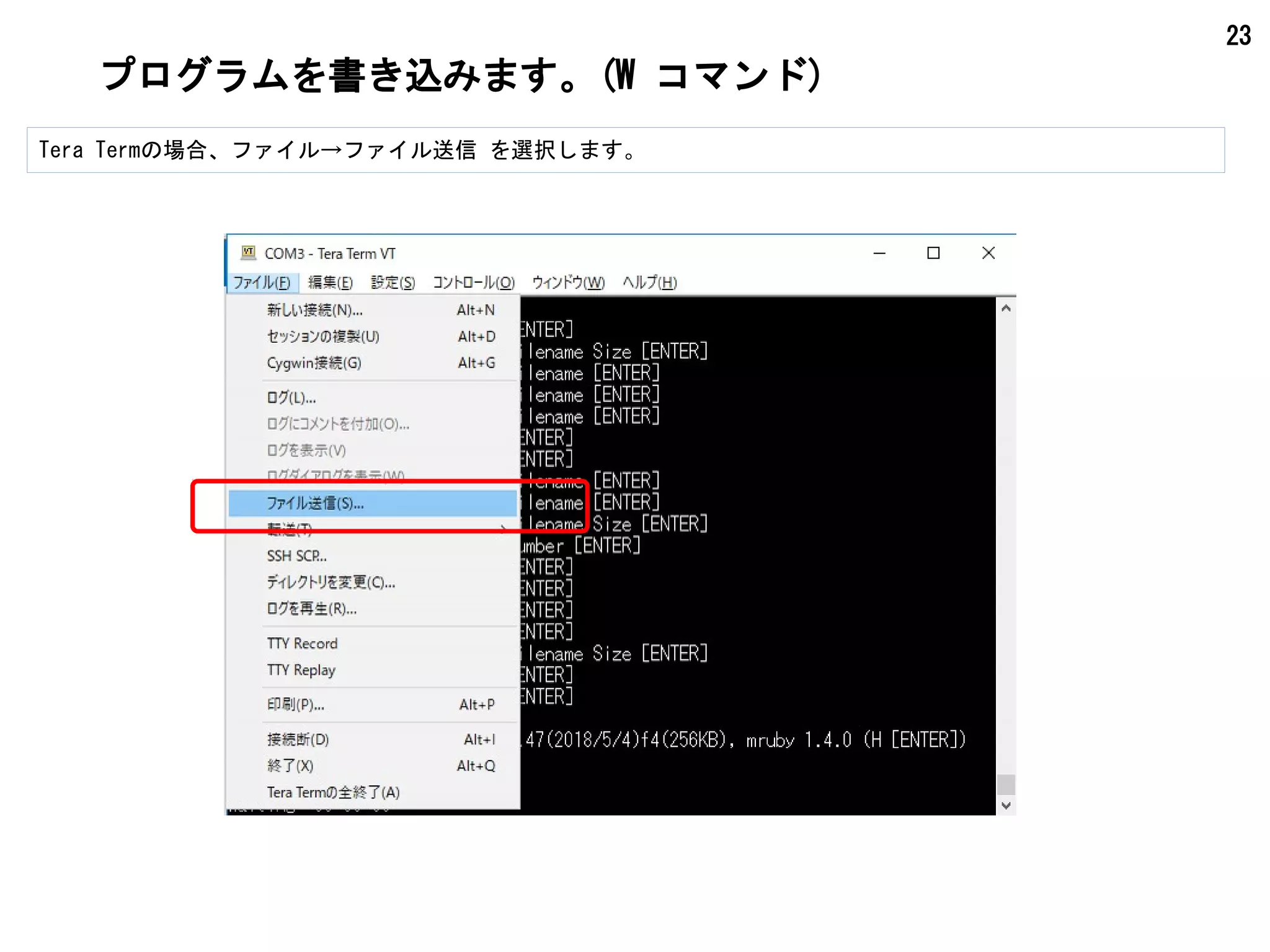Select ログ(L)... menu entry
Image resolution: width=1270 pixels, height=952 pixels.
point(373,397)
